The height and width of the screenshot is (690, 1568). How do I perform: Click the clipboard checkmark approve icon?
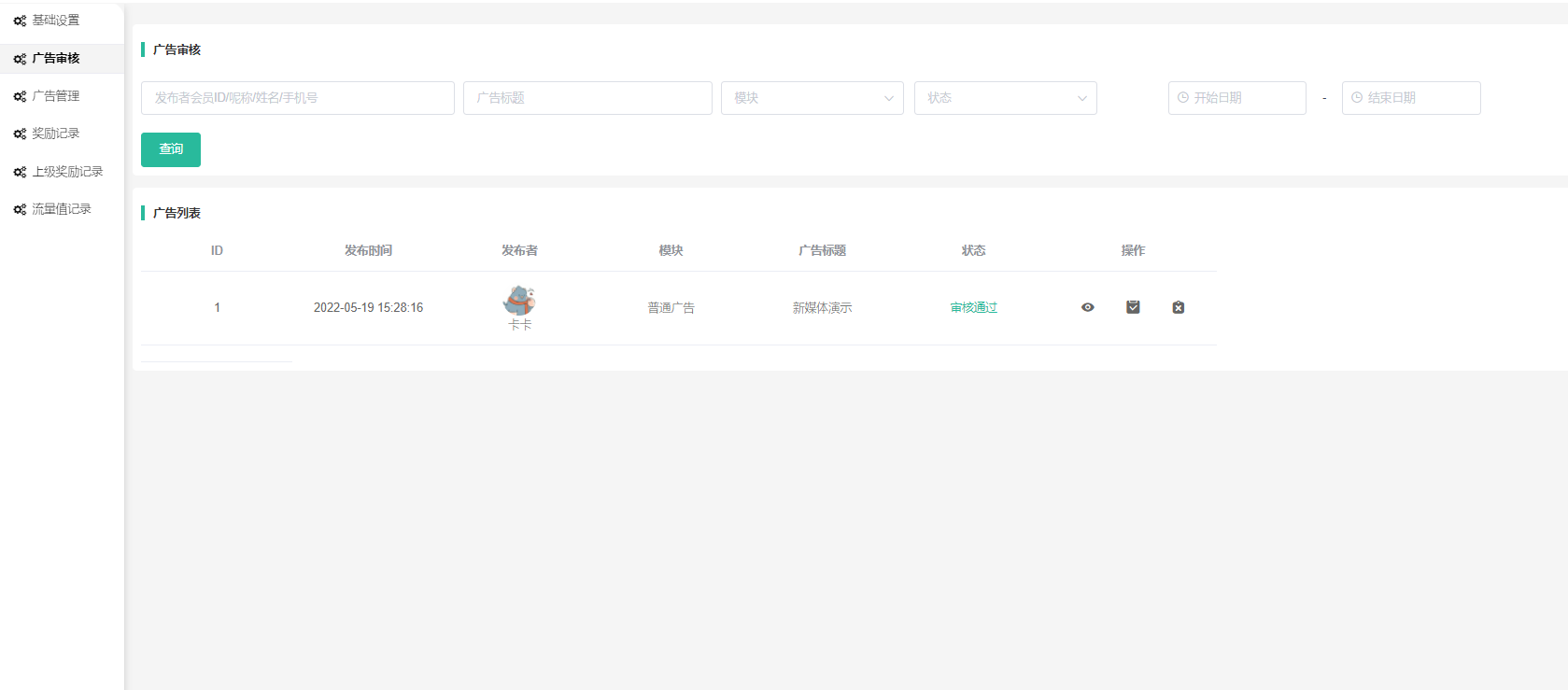(1133, 307)
